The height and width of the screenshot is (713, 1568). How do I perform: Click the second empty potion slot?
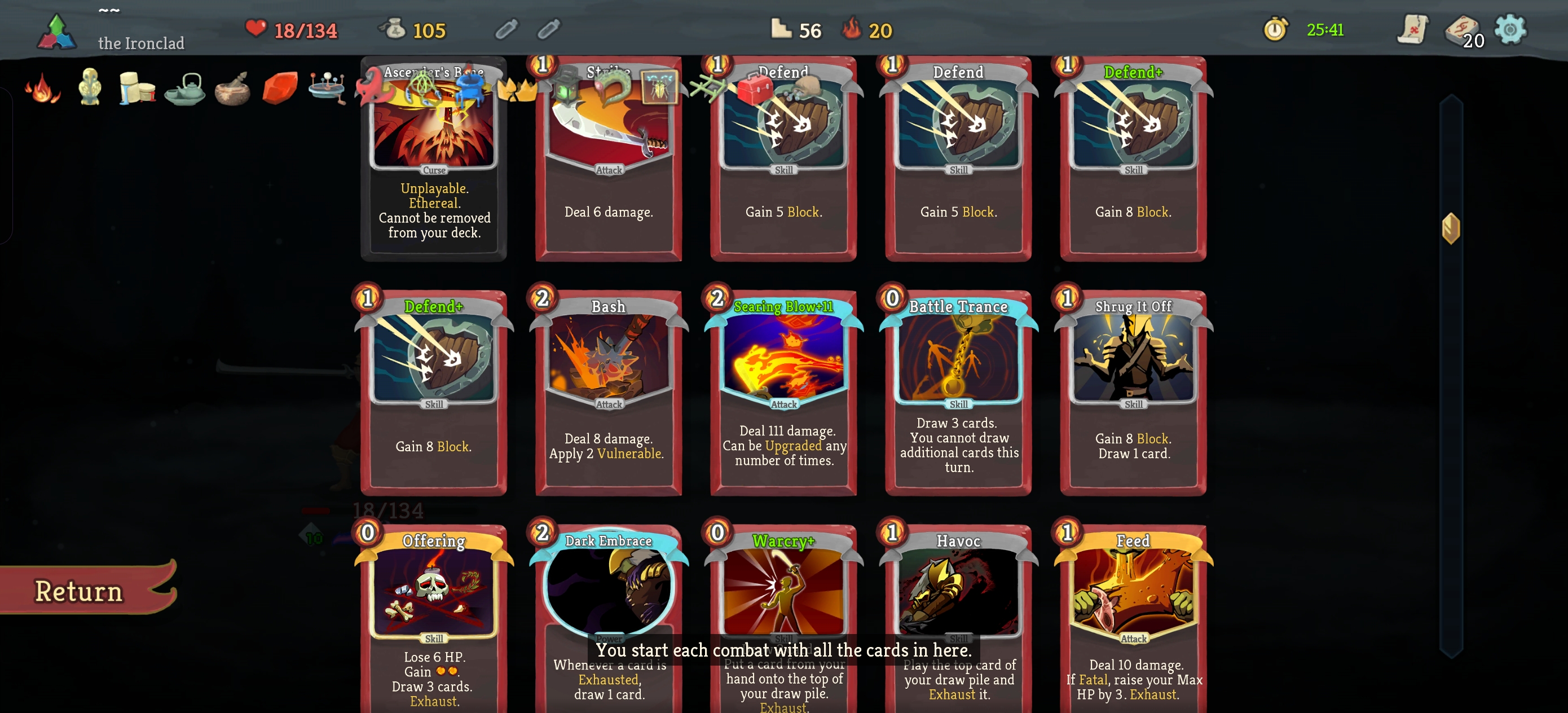coord(549,29)
